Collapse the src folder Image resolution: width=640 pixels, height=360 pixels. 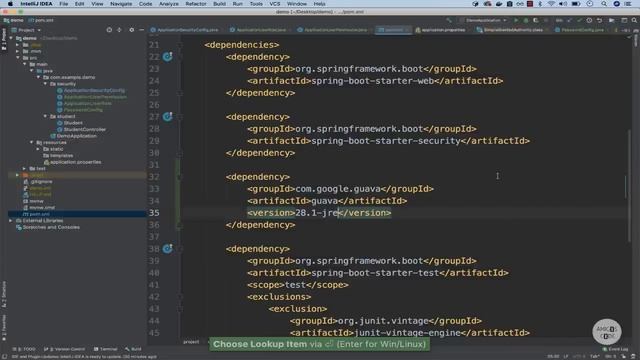[18, 58]
